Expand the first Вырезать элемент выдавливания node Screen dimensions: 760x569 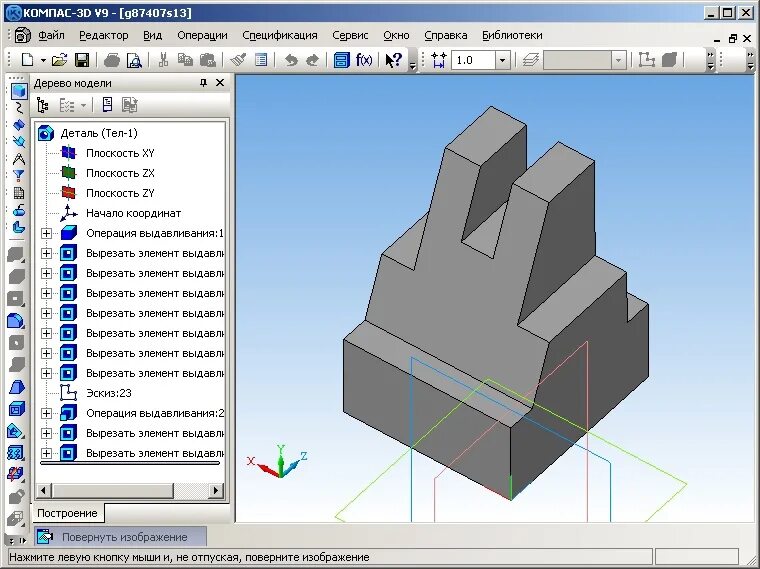click(46, 253)
